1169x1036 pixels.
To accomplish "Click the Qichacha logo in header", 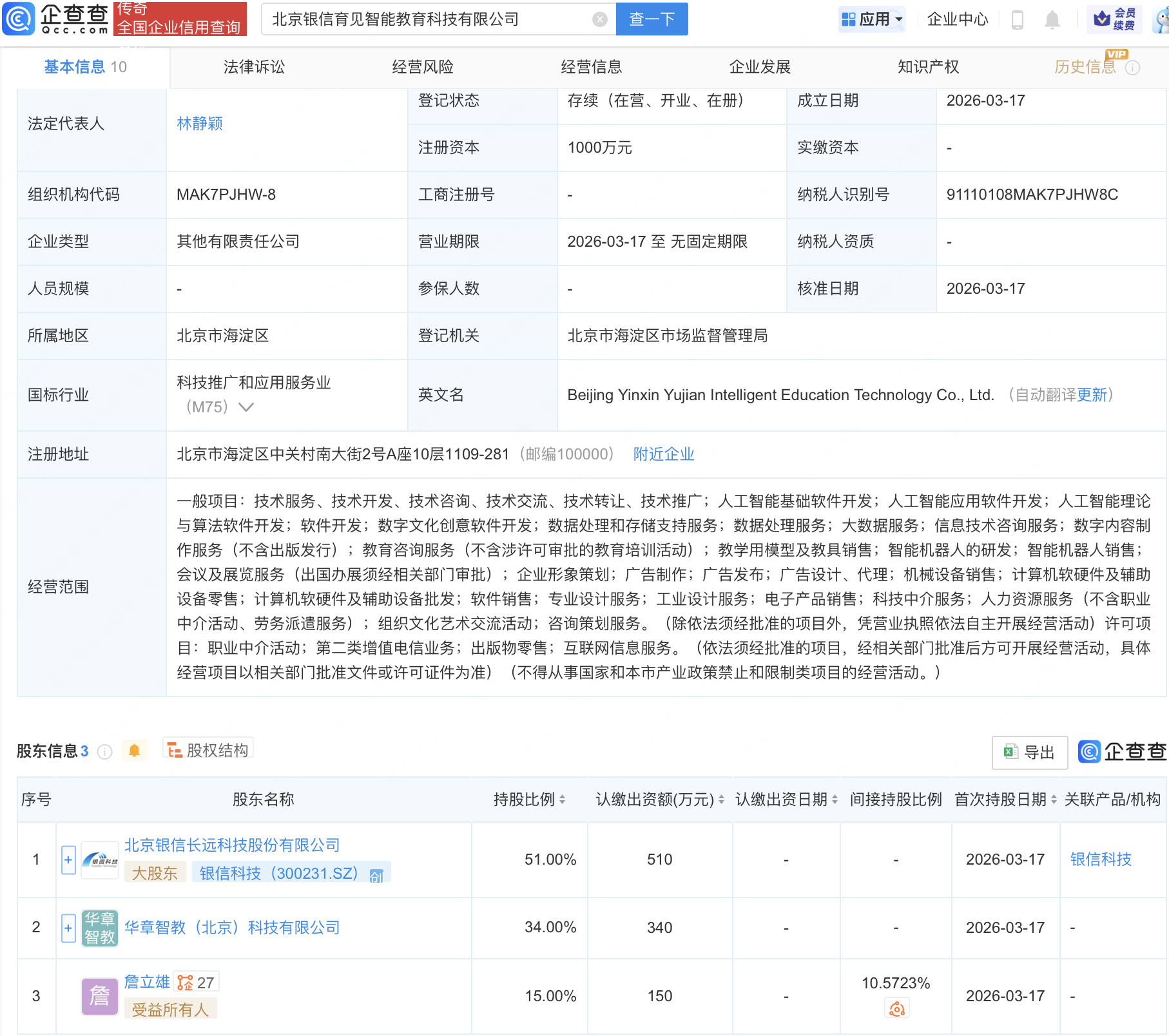I will [55, 19].
